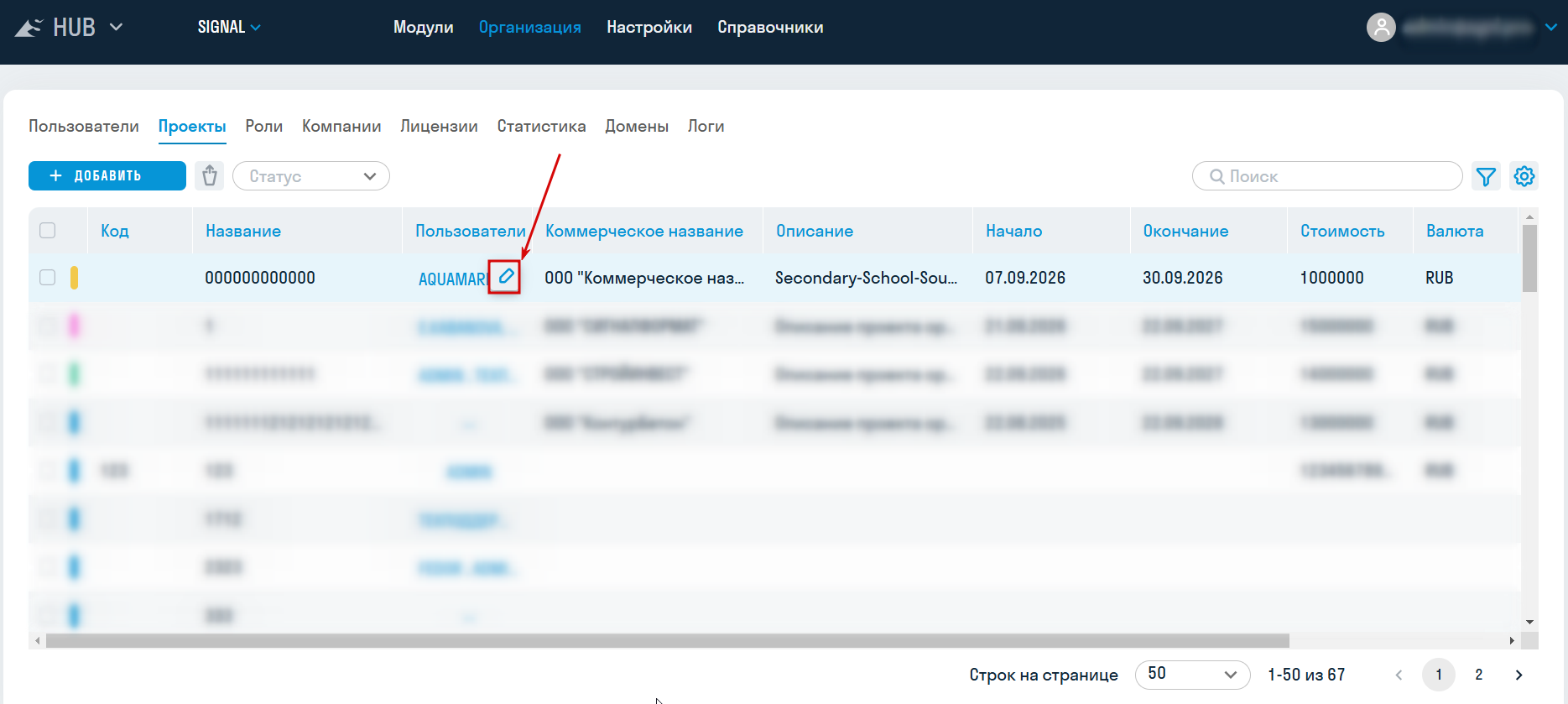The width and height of the screenshot is (1568, 704).
Task: Click the horizontal table scrollbar
Action: pos(668,641)
